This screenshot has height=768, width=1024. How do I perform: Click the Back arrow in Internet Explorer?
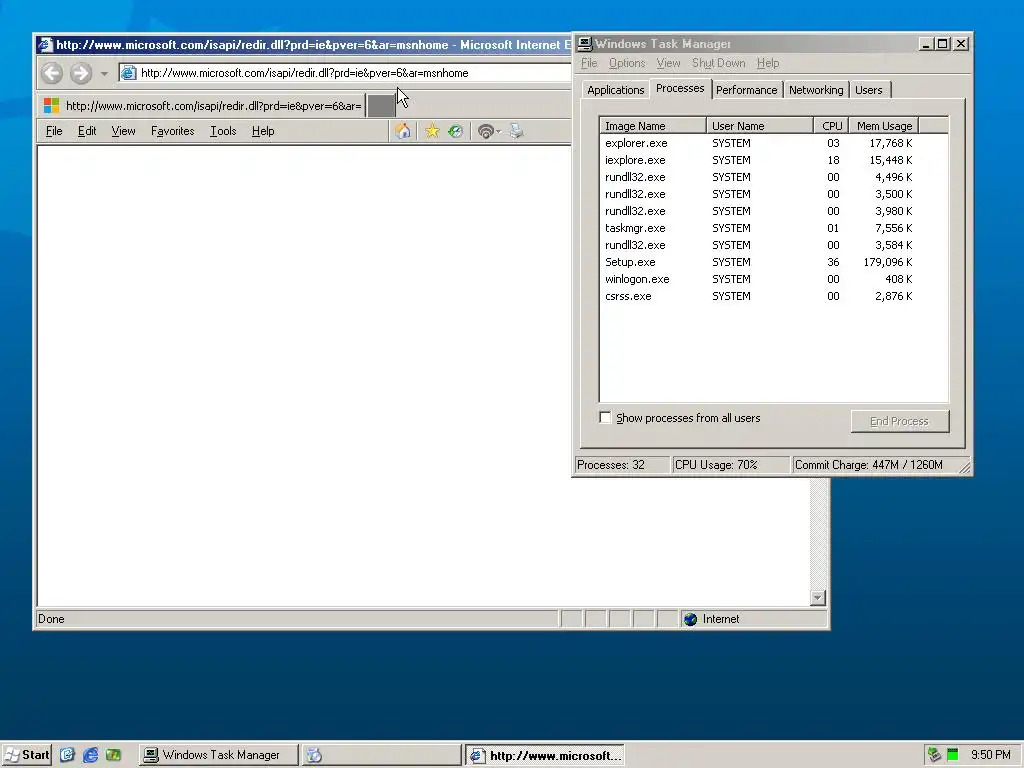tap(52, 73)
